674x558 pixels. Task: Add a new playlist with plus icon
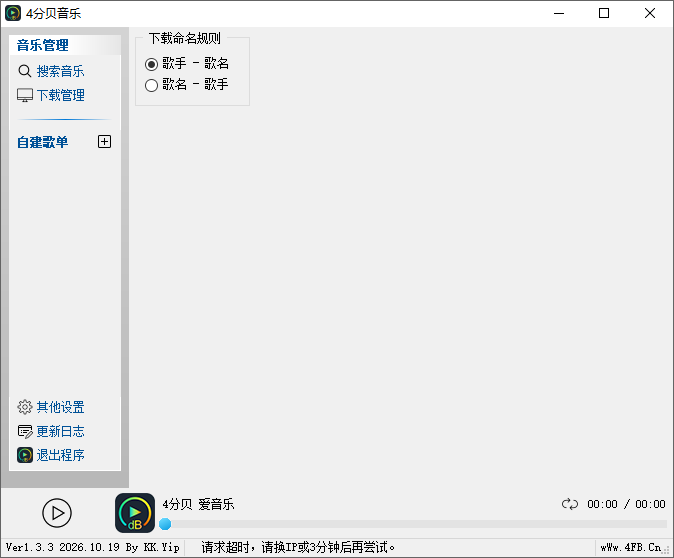tap(104, 141)
